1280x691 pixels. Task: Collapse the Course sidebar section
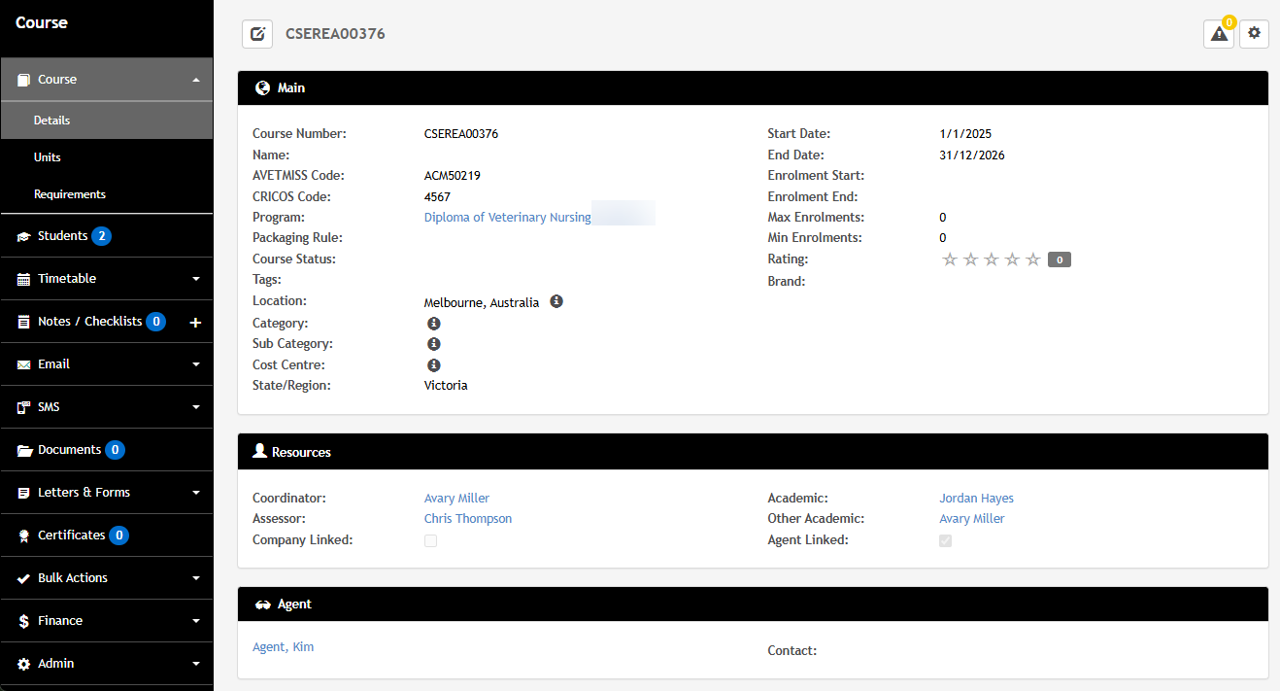point(196,80)
